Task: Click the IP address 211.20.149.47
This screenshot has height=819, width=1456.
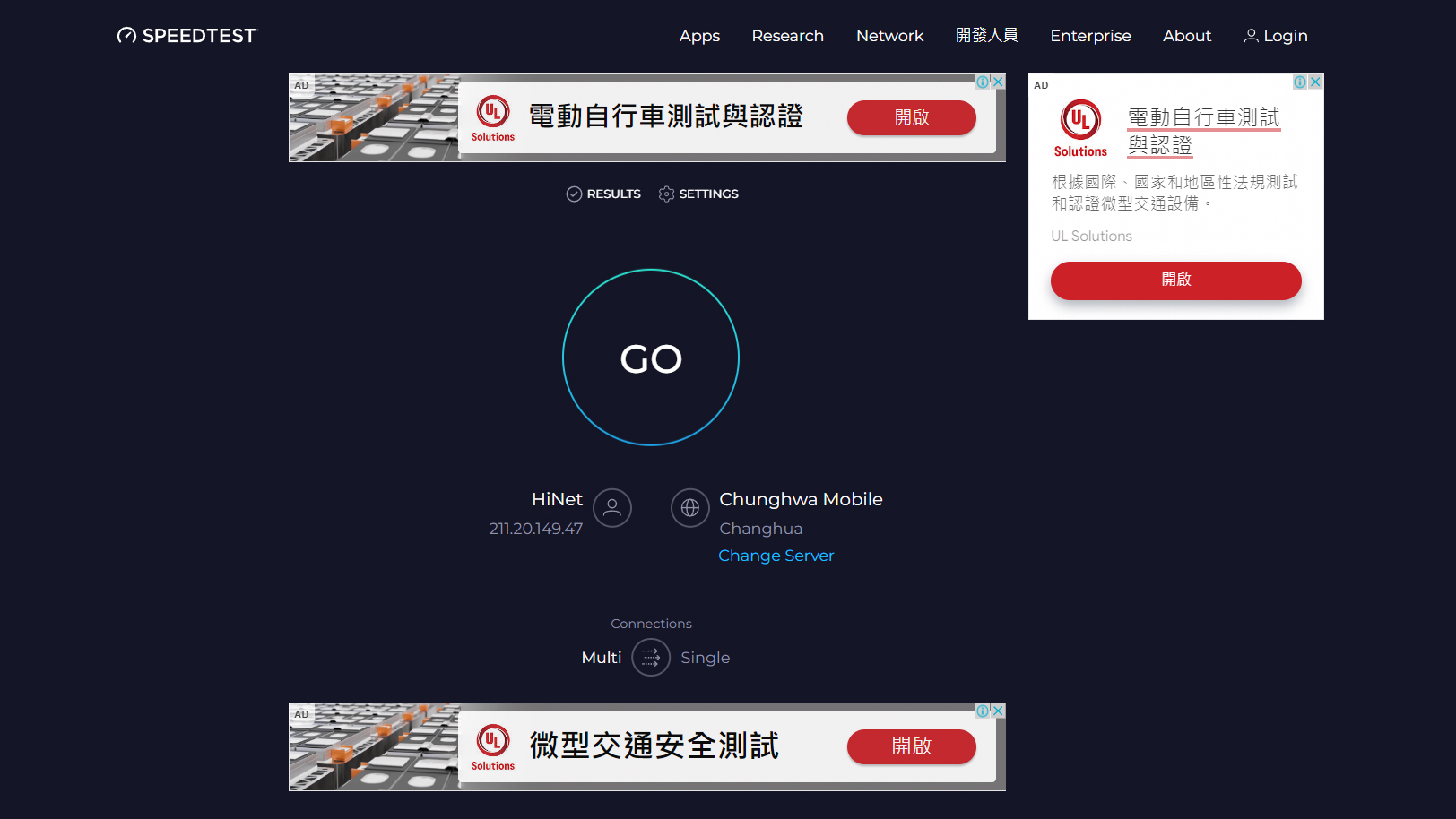Action: (536, 529)
